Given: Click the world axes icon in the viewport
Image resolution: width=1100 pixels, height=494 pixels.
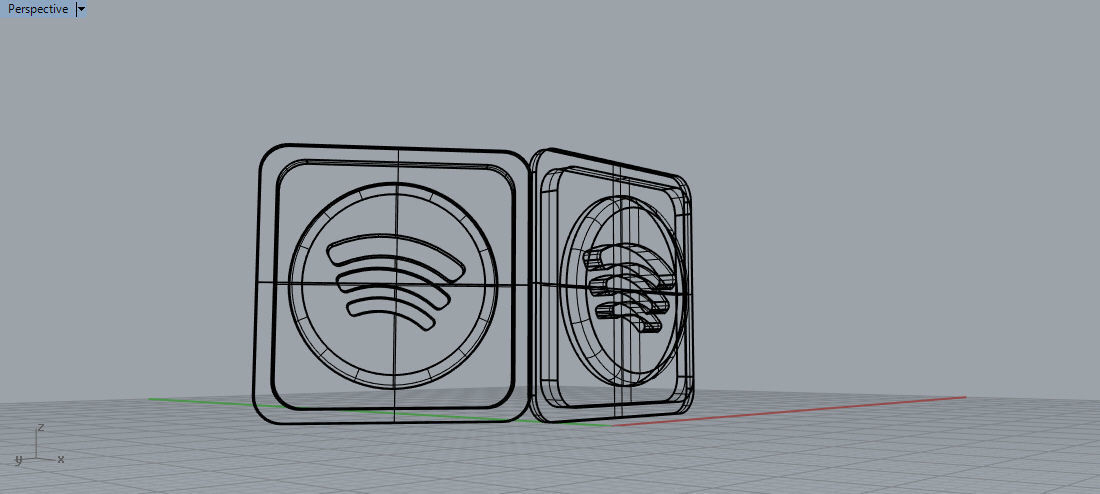Looking at the screenshot, I should (39, 446).
